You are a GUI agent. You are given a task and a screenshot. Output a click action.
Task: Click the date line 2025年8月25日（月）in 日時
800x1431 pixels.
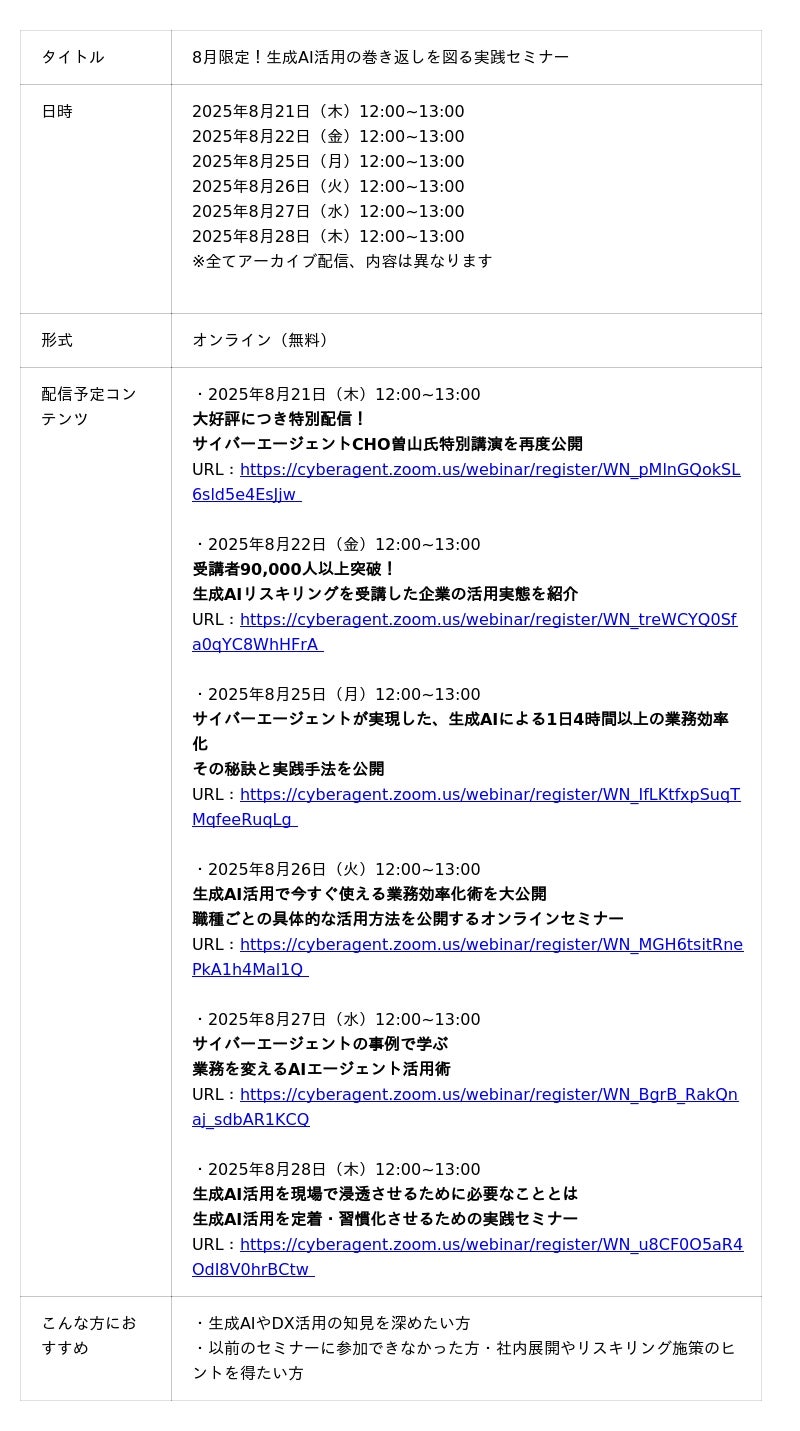(328, 162)
